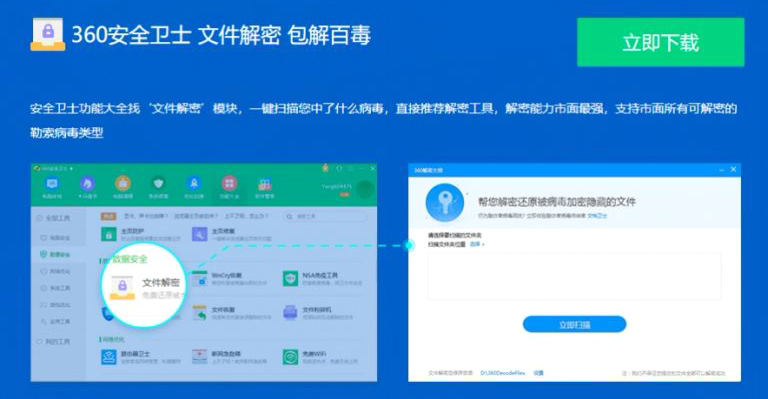Click the NSA免疫工具 shield icon
The width and height of the screenshot is (768, 399).
point(290,279)
